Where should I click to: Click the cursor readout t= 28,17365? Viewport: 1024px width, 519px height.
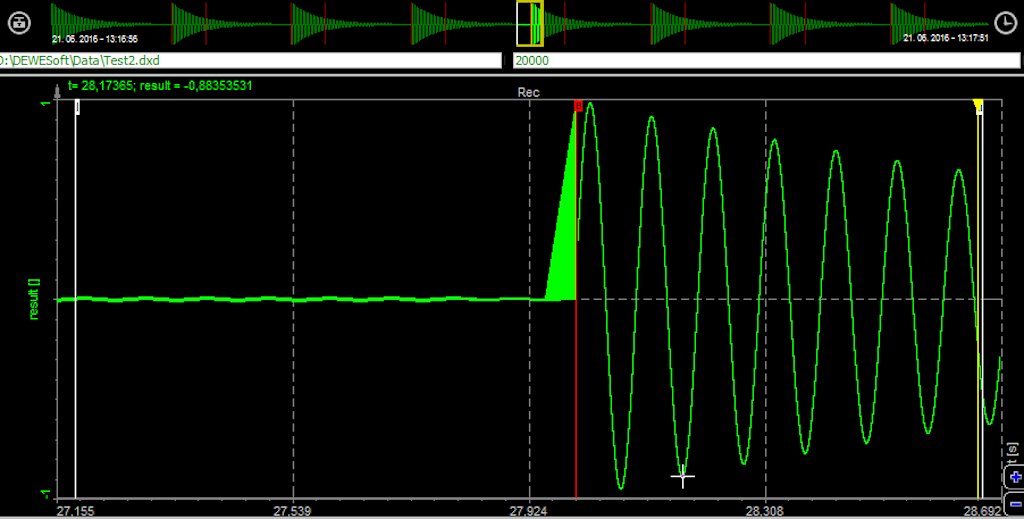point(160,86)
